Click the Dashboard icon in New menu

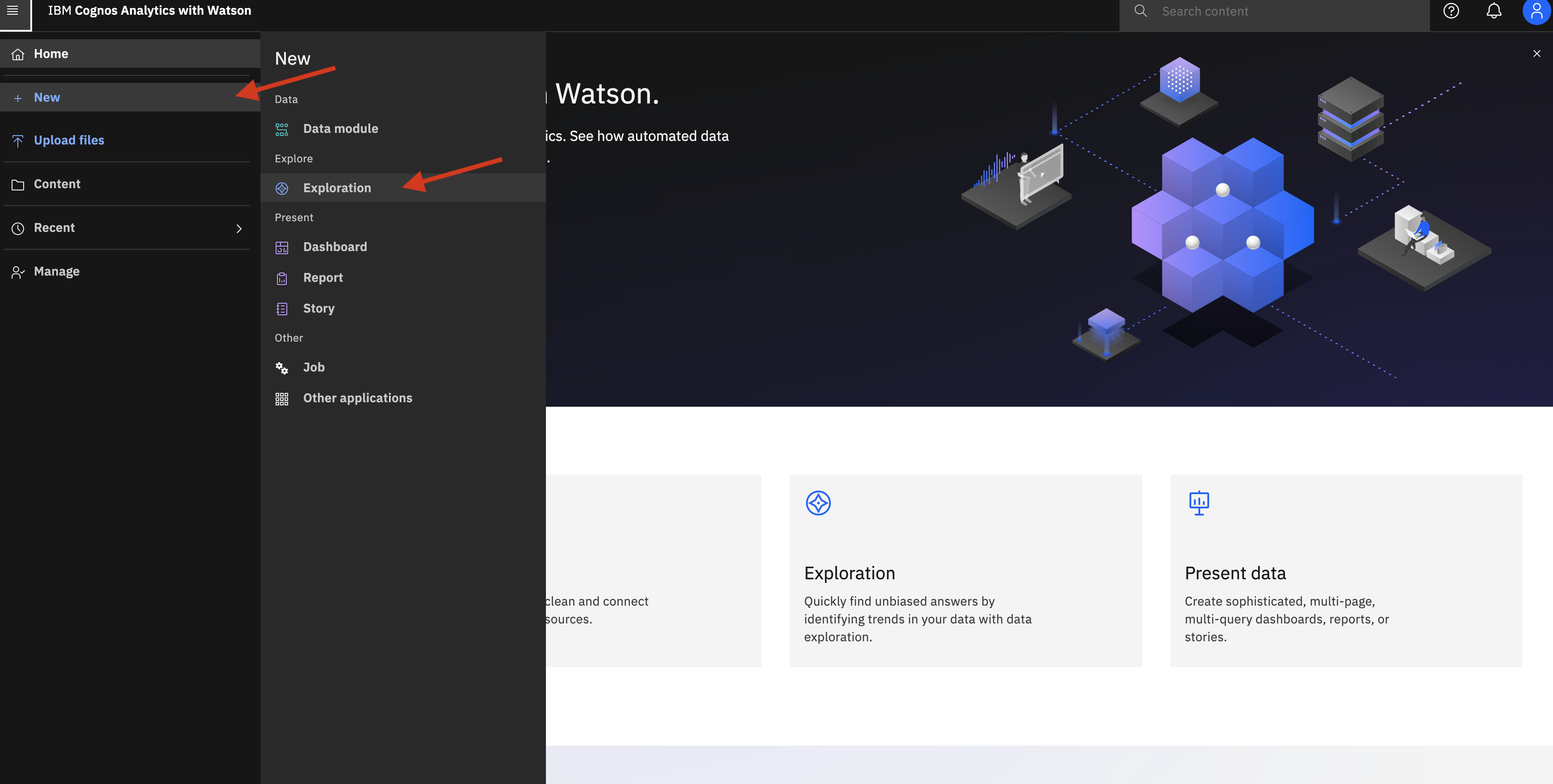[x=281, y=248]
